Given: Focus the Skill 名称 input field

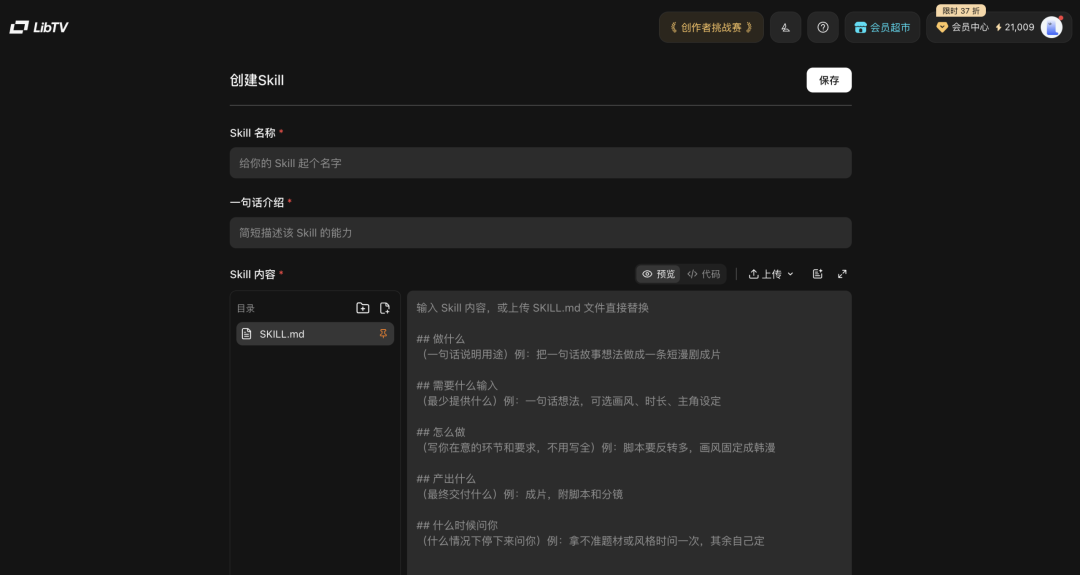Looking at the screenshot, I should (540, 163).
